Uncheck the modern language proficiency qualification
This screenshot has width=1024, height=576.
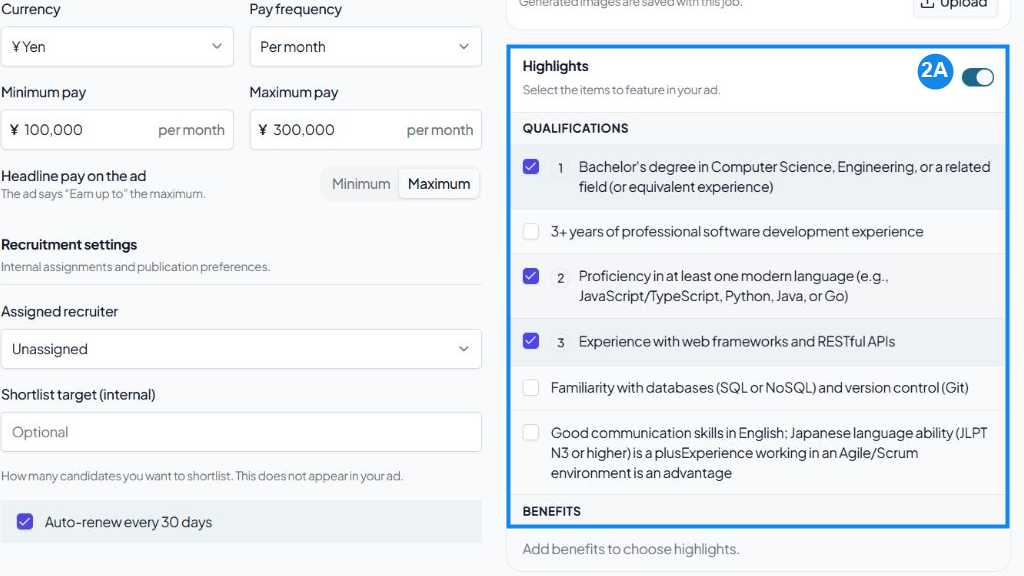tap(531, 276)
